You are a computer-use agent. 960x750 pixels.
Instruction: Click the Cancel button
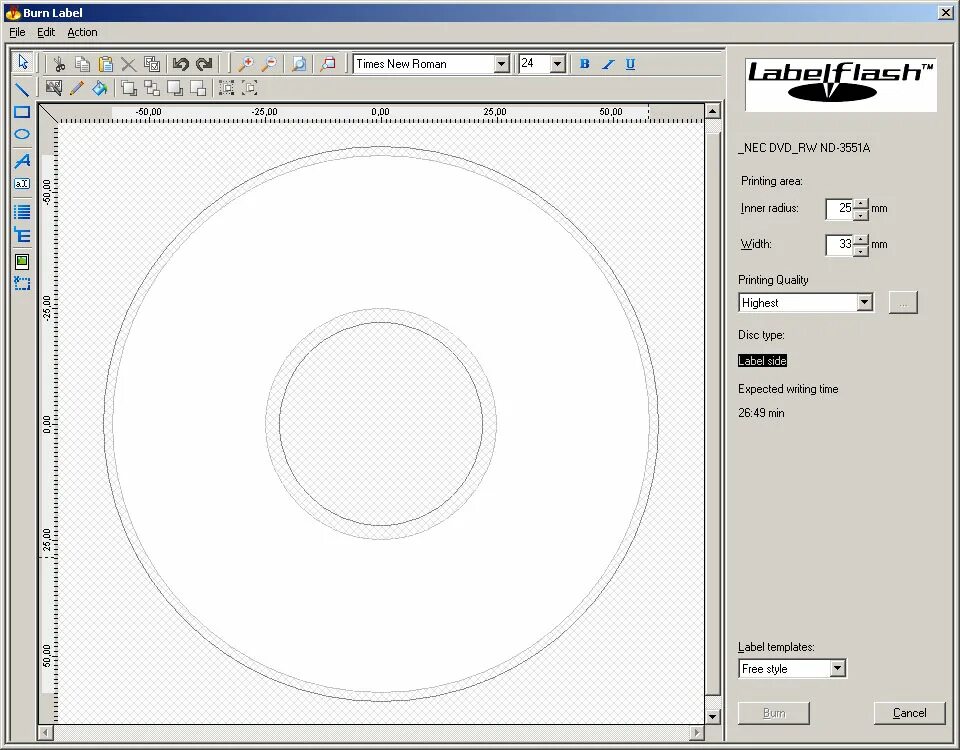(909, 713)
